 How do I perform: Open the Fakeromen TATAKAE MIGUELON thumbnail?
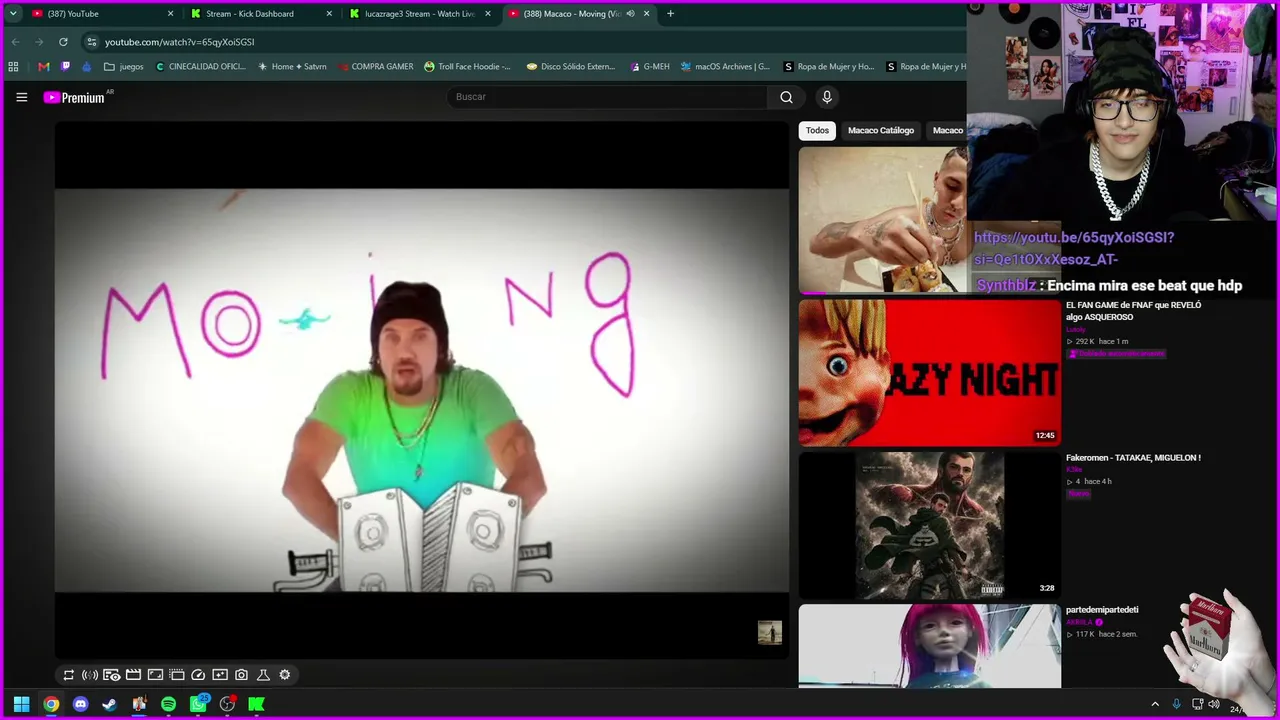click(929, 525)
